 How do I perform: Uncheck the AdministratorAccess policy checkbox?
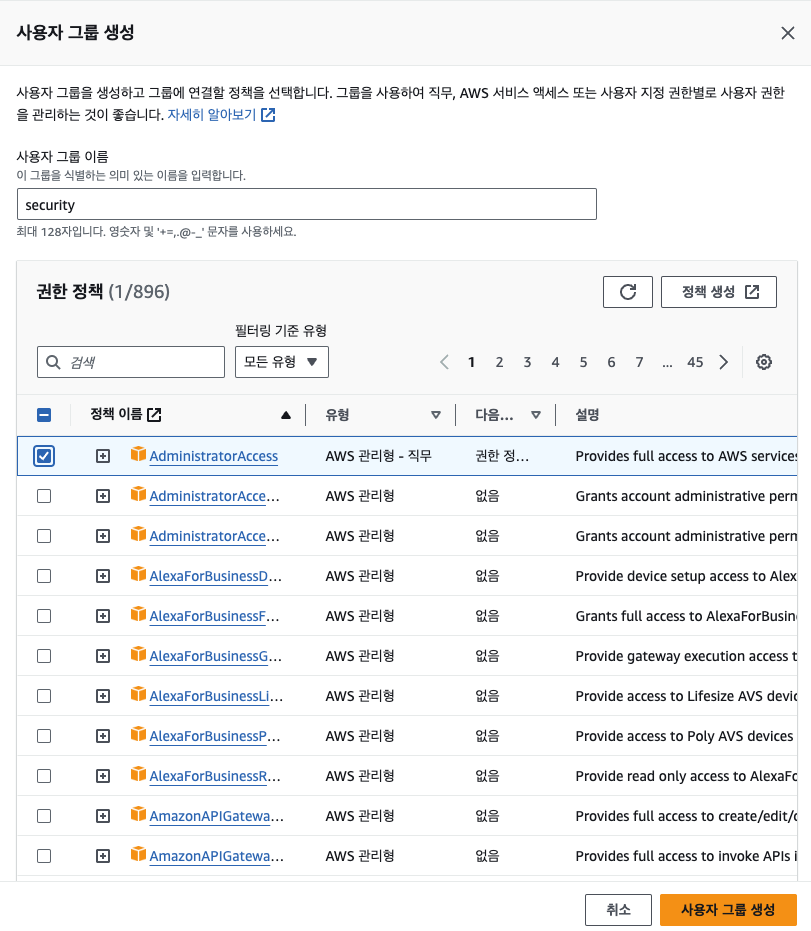(x=44, y=456)
